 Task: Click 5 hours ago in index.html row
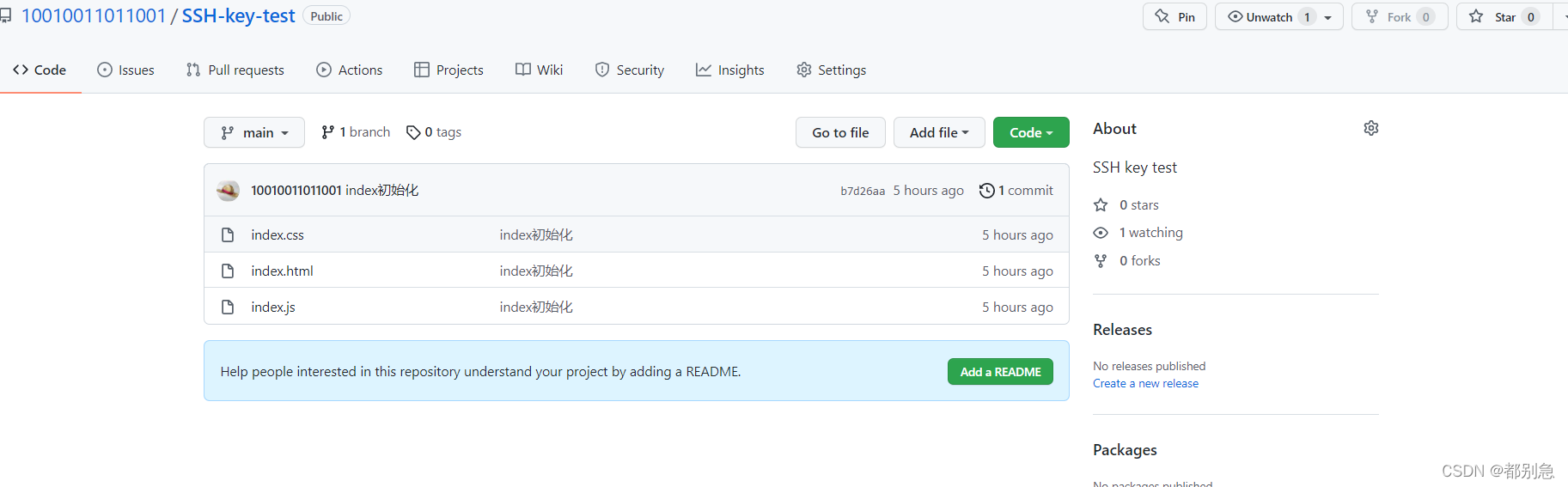coord(1017,271)
